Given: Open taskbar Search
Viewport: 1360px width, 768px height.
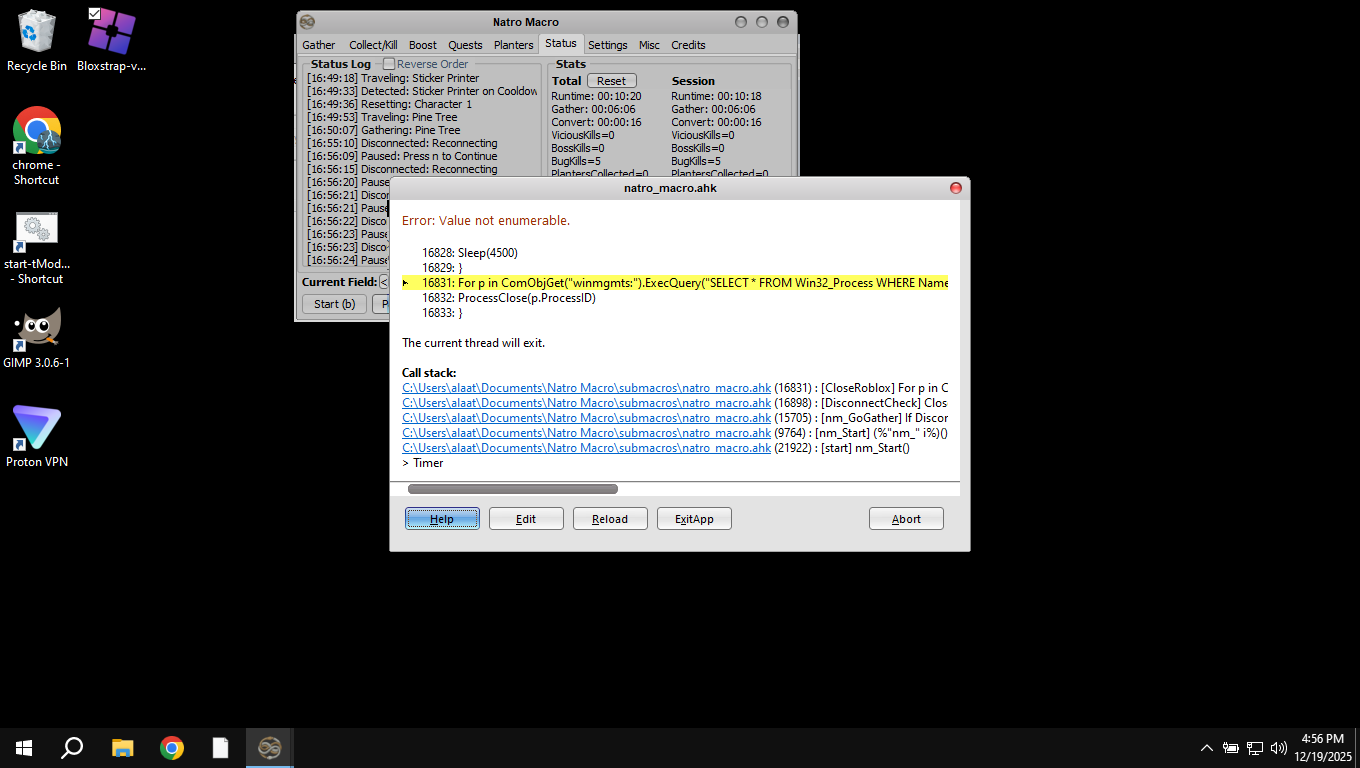Looking at the screenshot, I should click(x=72, y=748).
